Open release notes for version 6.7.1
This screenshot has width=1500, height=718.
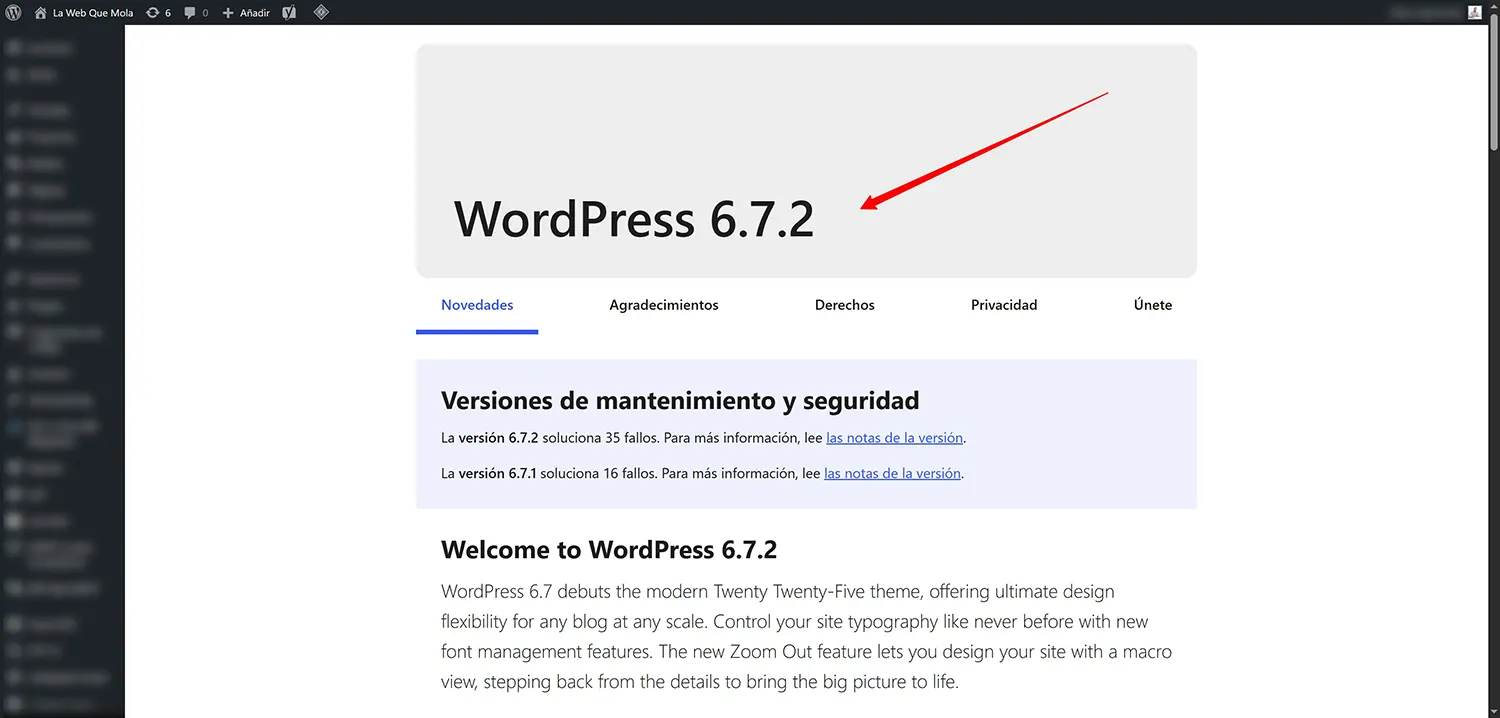point(891,472)
